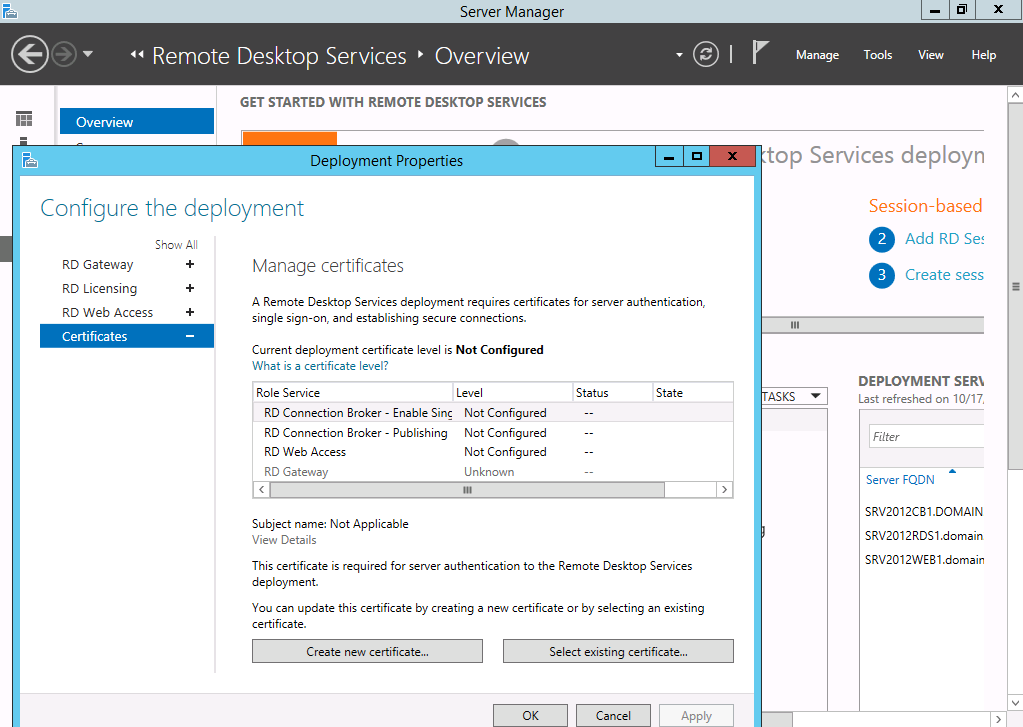
Task: Click the Server Manager vertical scrollbar thumb
Action: click(1015, 286)
